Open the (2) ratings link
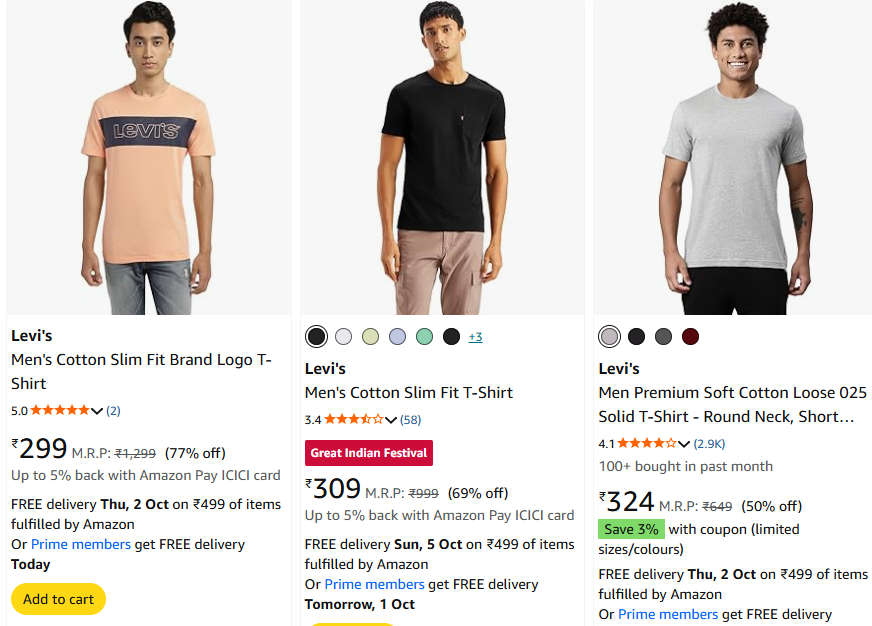 [x=113, y=411]
